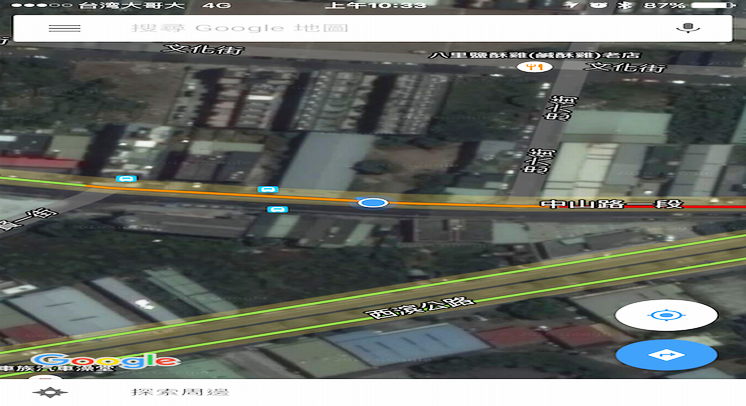The width and height of the screenshot is (746, 406).
Task: Open directions with the blue arrow button
Action: point(665,354)
